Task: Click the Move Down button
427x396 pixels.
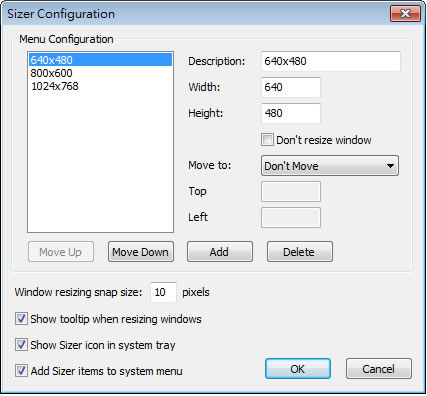Action: pyautogui.click(x=141, y=252)
